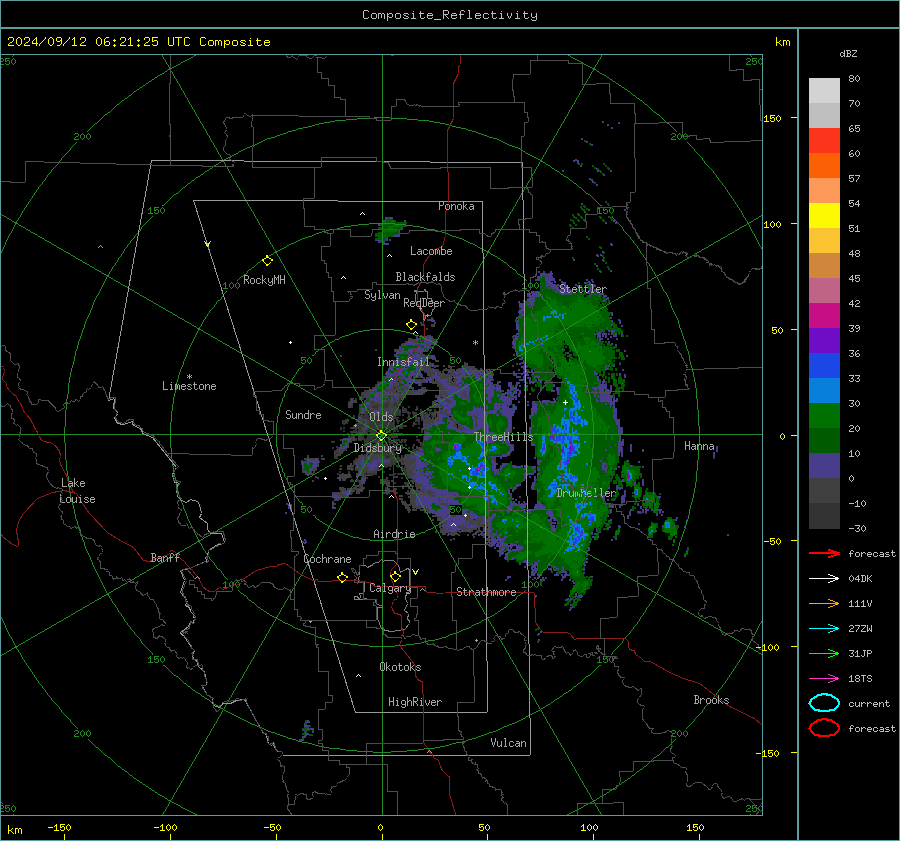Viewport: 900px width, 841px height.
Task: Select the red swatch below 65 dBZ
Action: 824,141
